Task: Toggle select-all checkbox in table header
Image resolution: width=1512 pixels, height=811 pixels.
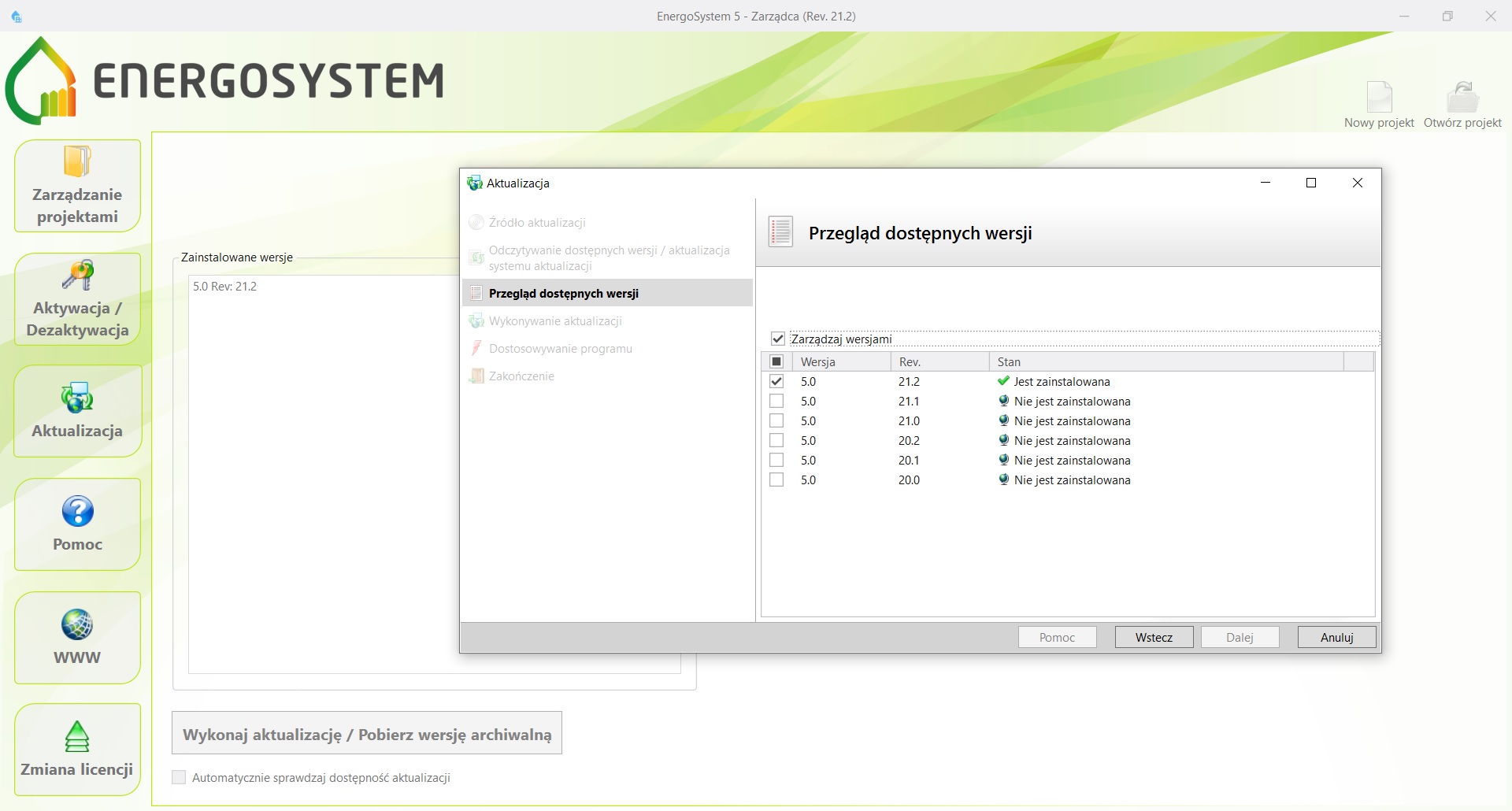Action: pos(776,361)
